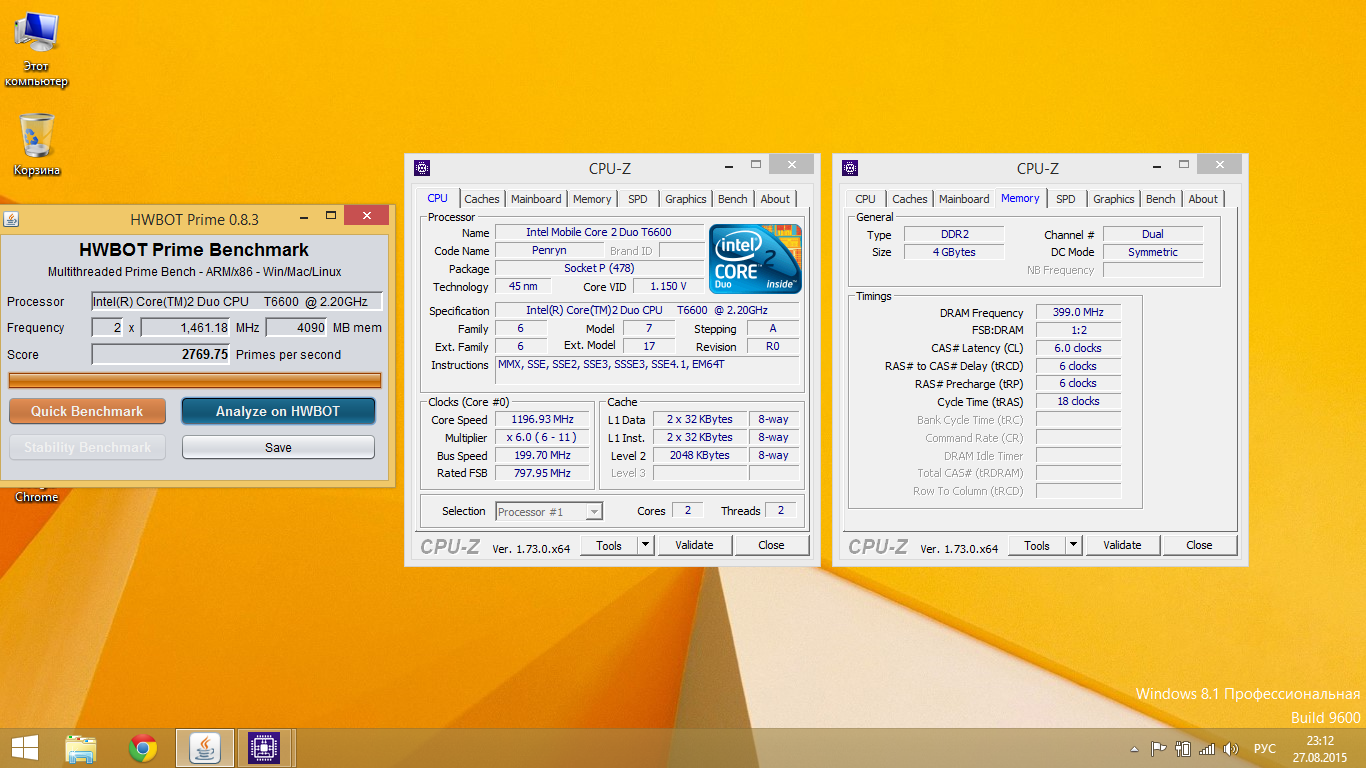Open the Корзина recycle bin icon

coord(37,145)
